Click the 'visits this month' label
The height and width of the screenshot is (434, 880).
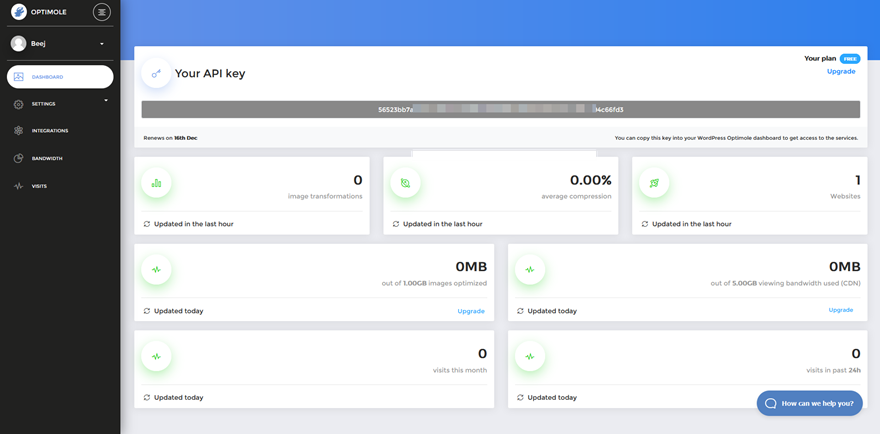[460, 370]
